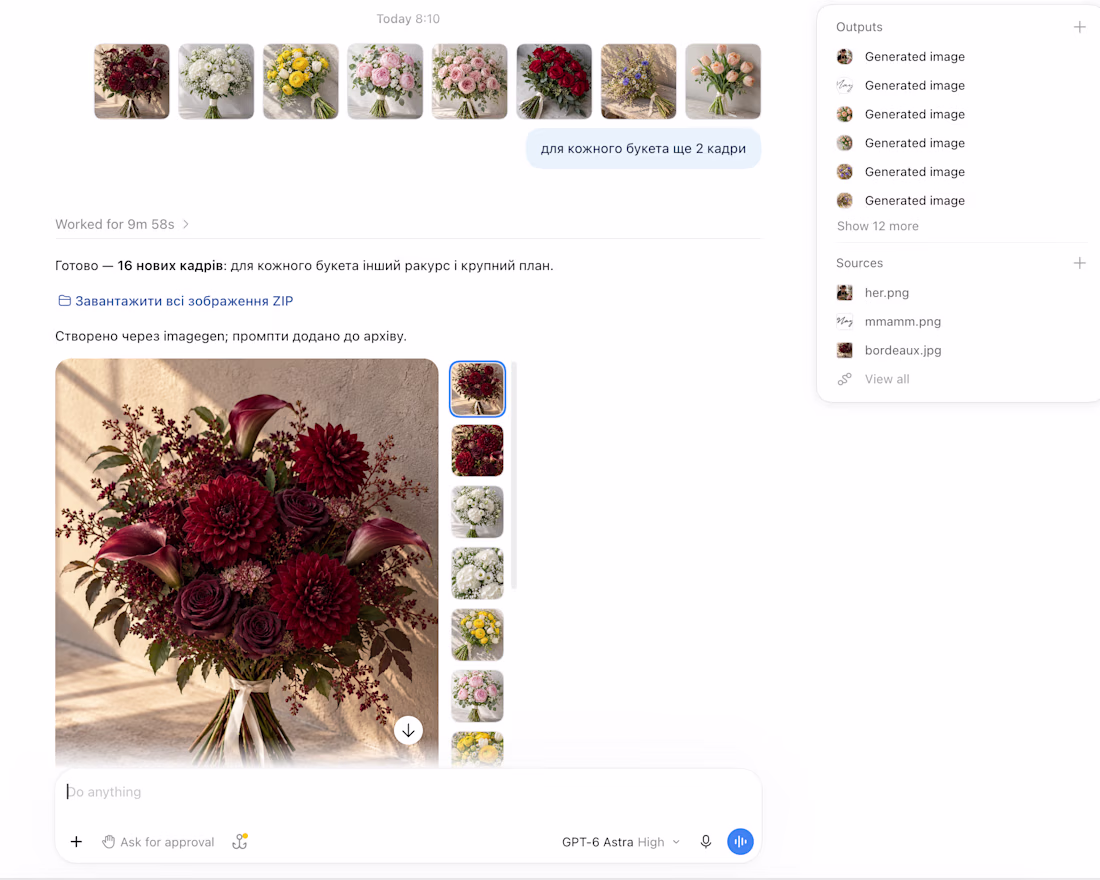The image size is (1100, 880).
Task: Open the bordeaux.jpg source file
Action: (x=902, y=350)
